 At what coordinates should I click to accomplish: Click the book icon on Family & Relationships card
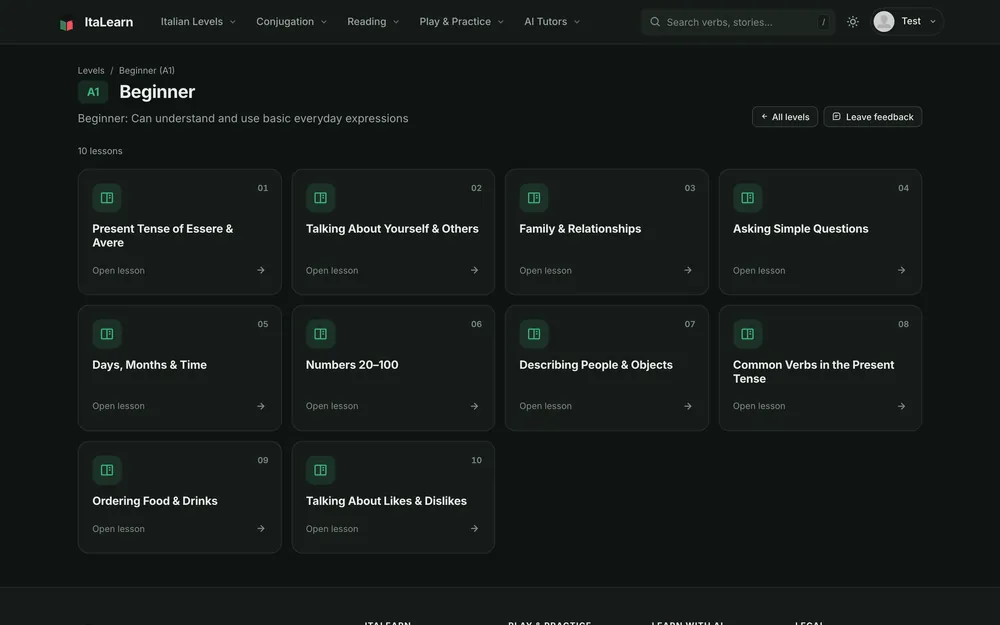pyautogui.click(x=534, y=198)
